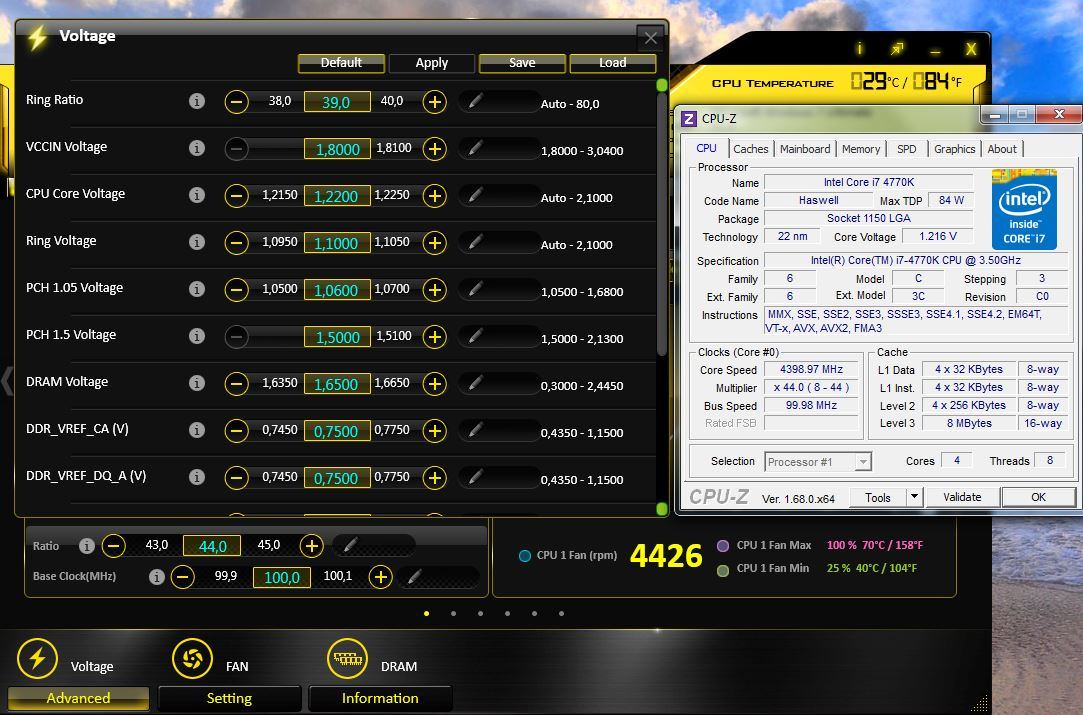This screenshot has height=715, width=1083.
Task: Expand the Tools dropdown arrow in CPU-Z
Action: click(x=914, y=497)
